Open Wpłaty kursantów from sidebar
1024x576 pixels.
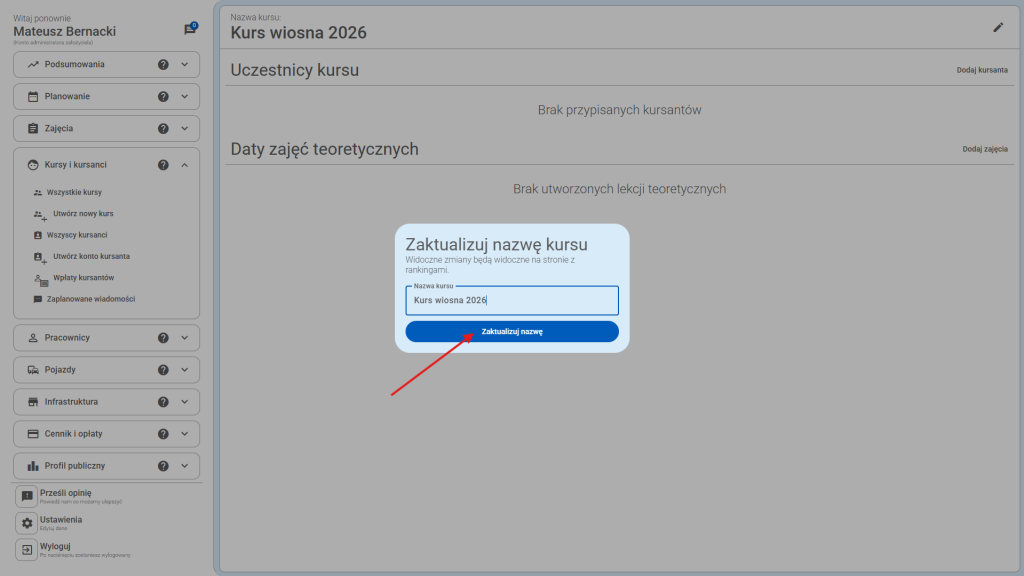(83, 278)
